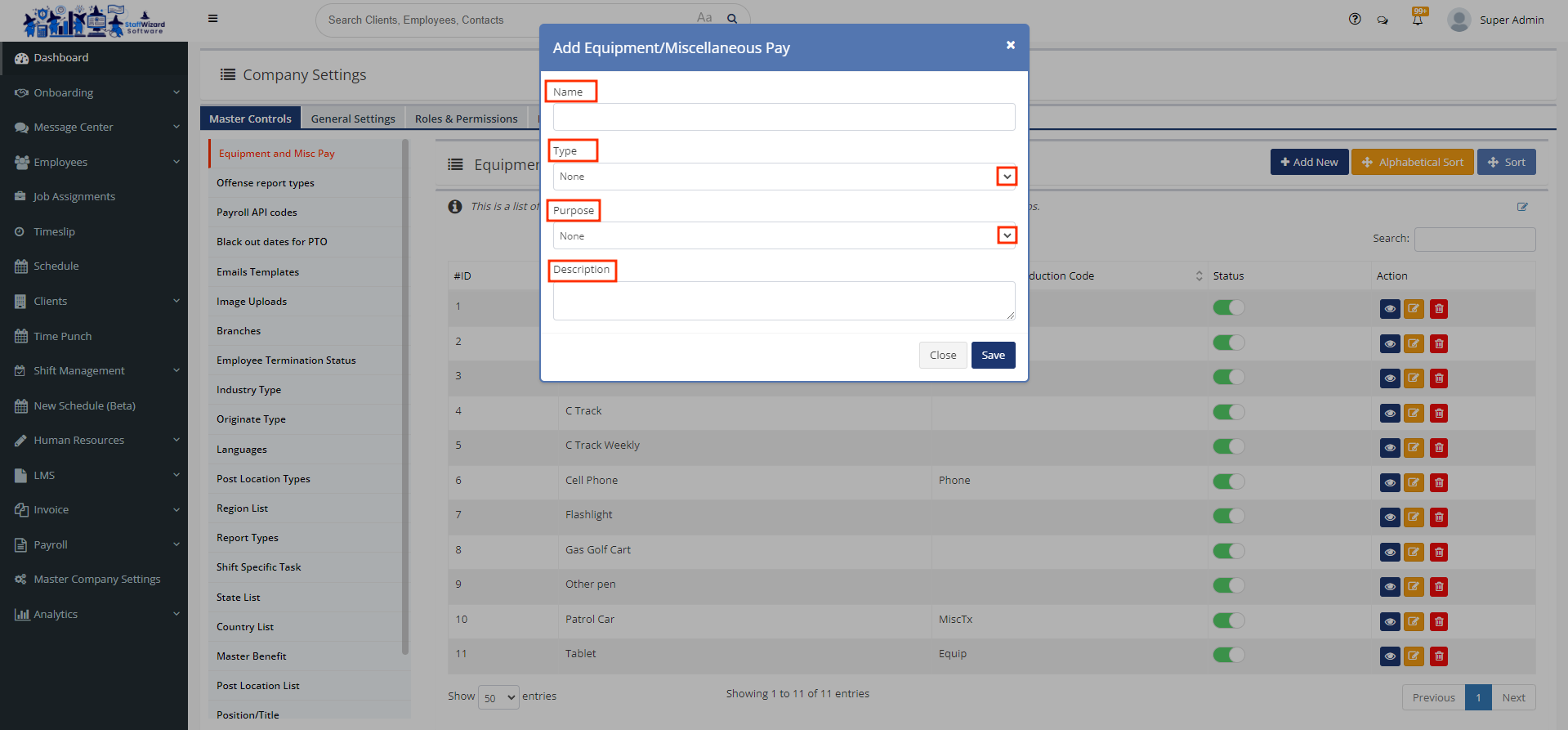Switch to General Settings tab

(353, 119)
